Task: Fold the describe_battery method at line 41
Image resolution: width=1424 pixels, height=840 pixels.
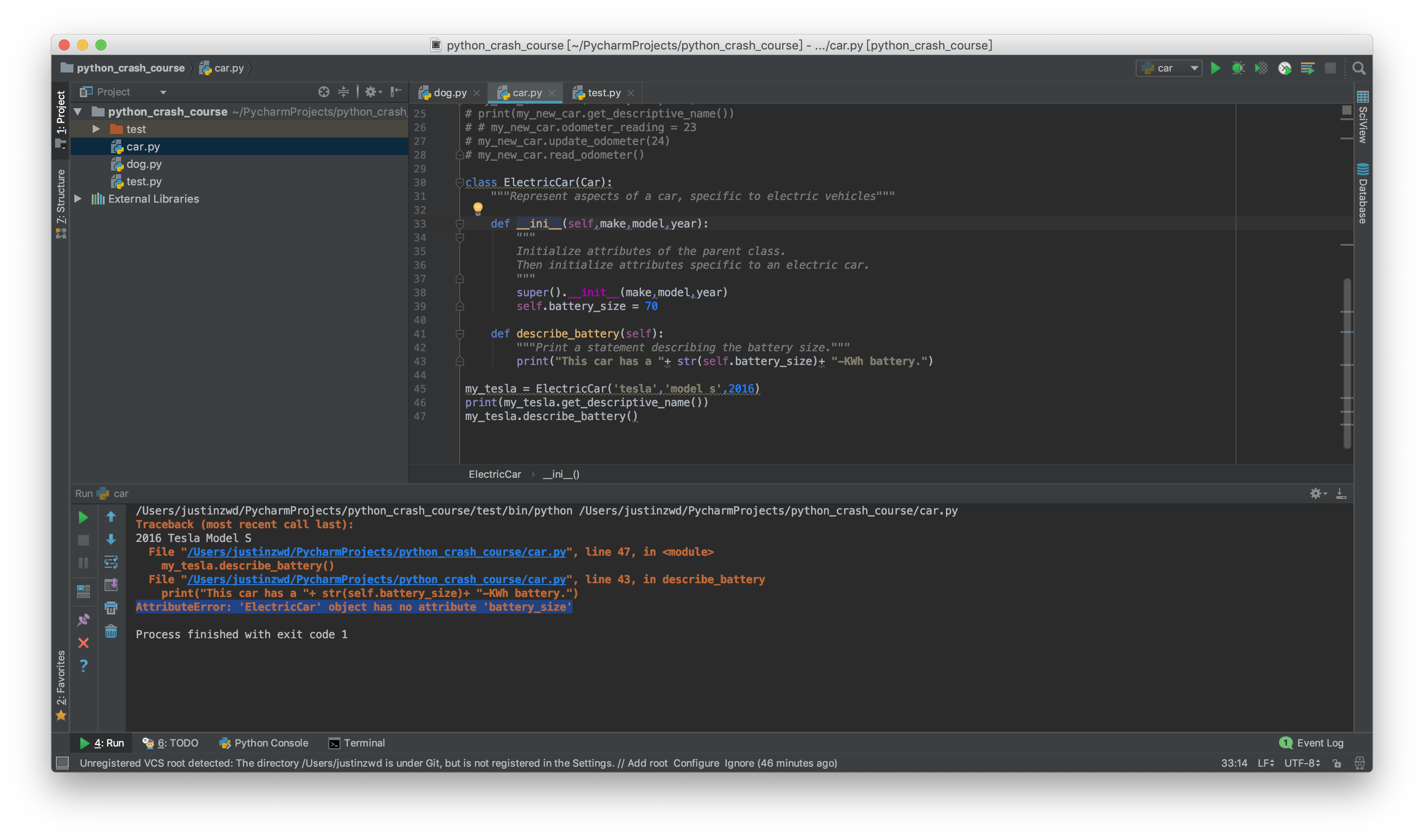Action: pos(460,334)
